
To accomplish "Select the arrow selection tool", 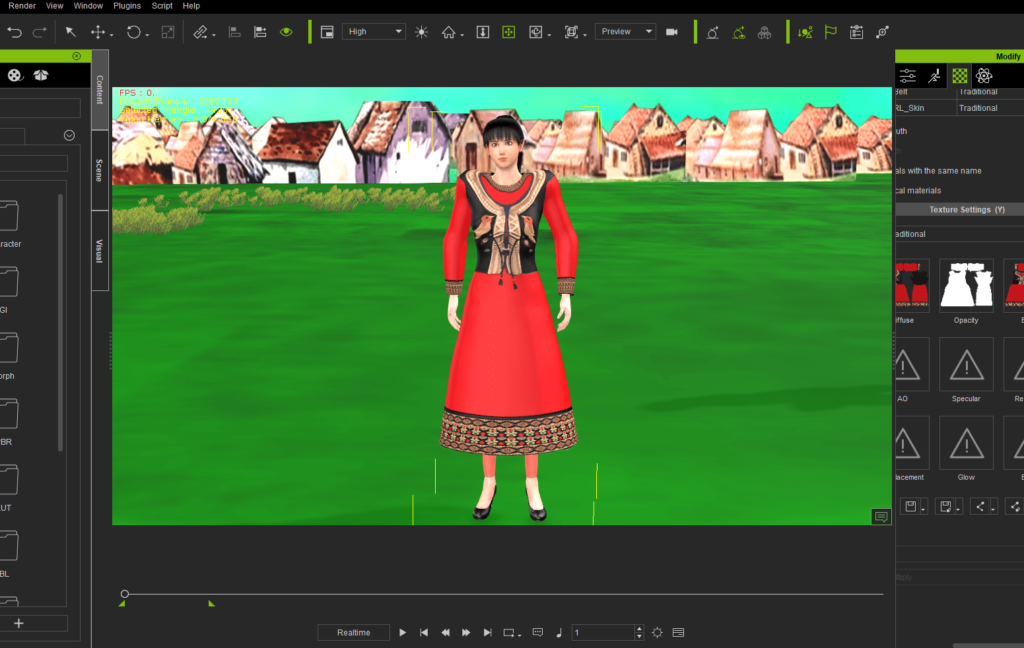I will 70,31.
